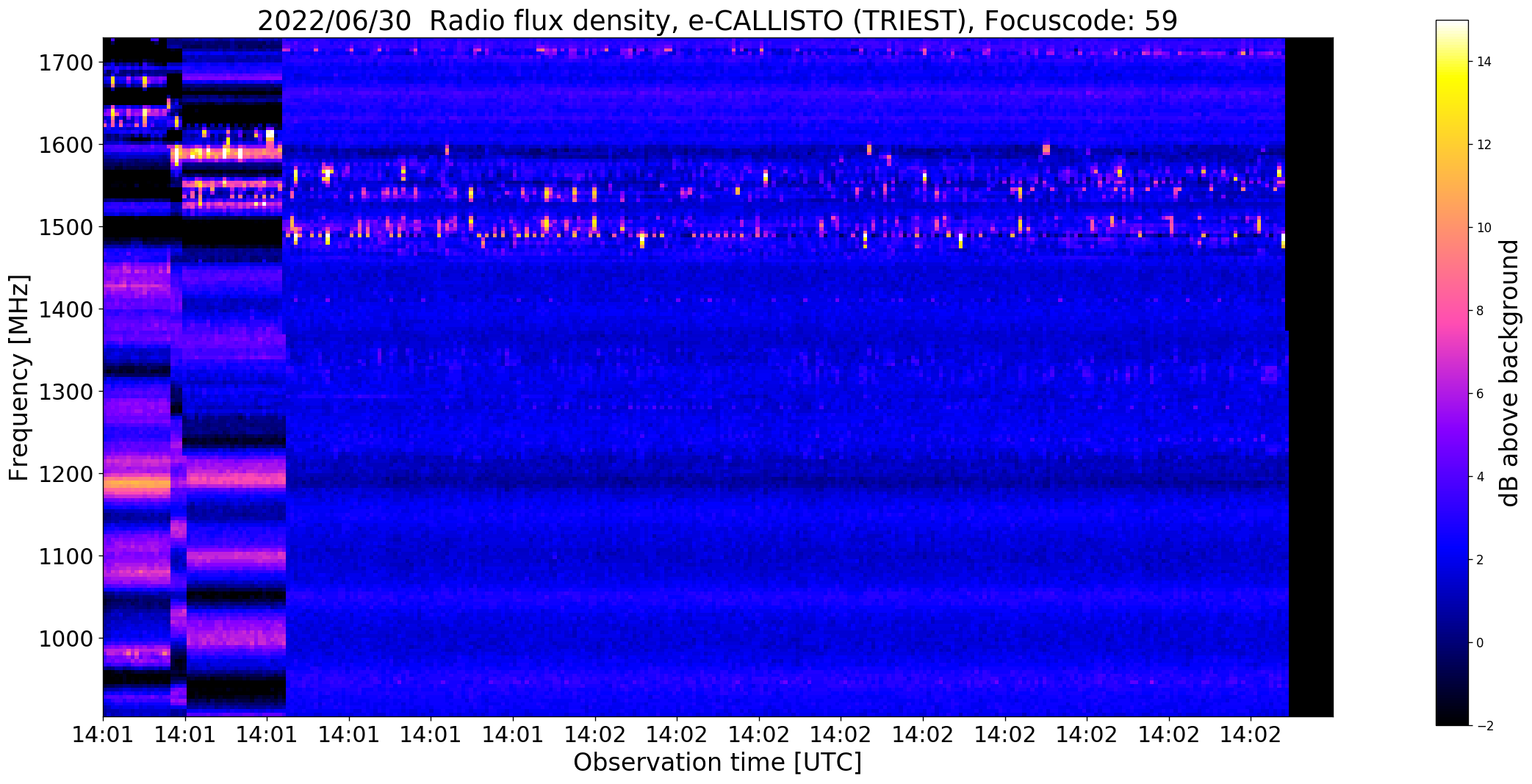The height and width of the screenshot is (784, 1532).
Task: Click the colorbar tick labeled 14
Action: 1484,62
